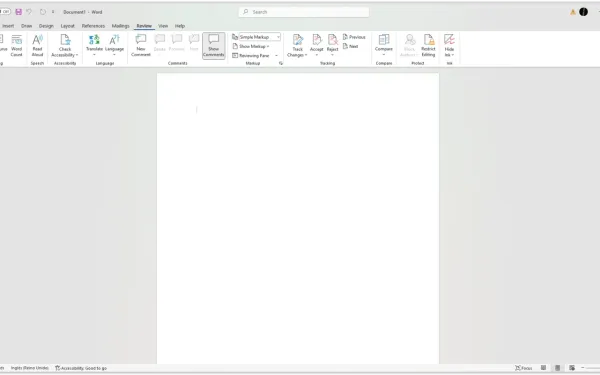Viewport: 600px width, 375px height.
Task: Go to Previous change in Tracking group
Action: pyautogui.click(x=354, y=37)
